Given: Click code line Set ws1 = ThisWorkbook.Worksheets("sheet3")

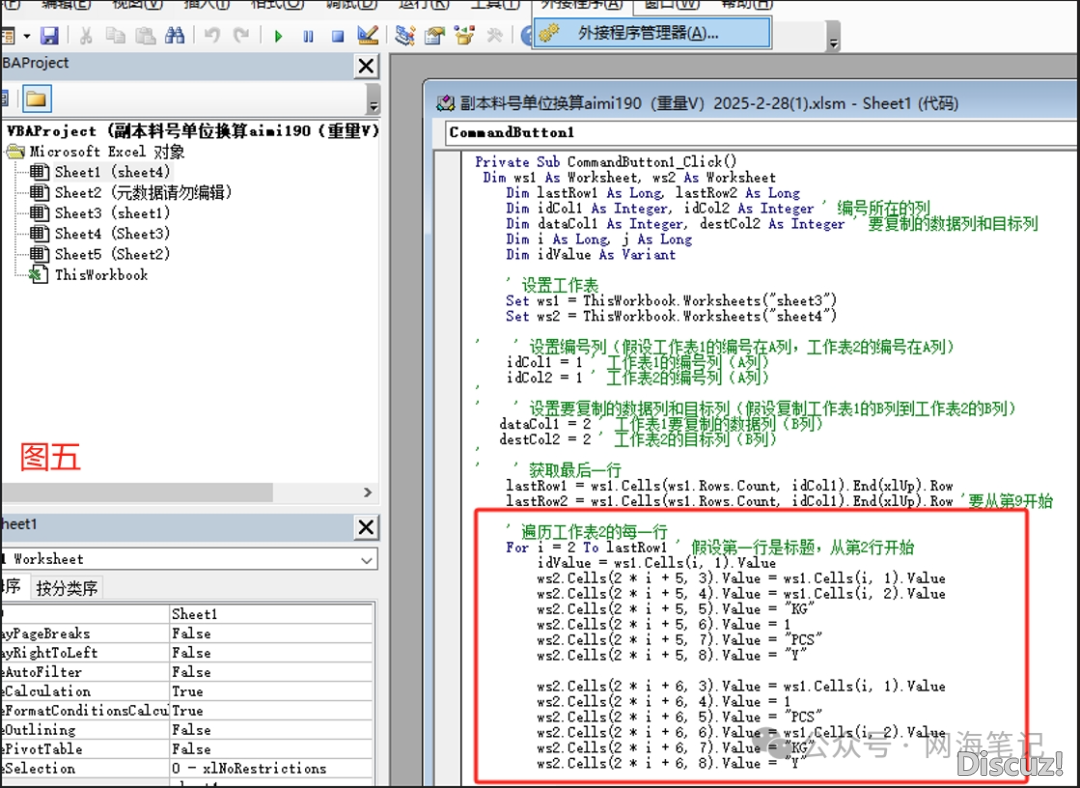Looking at the screenshot, I should 672,301.
